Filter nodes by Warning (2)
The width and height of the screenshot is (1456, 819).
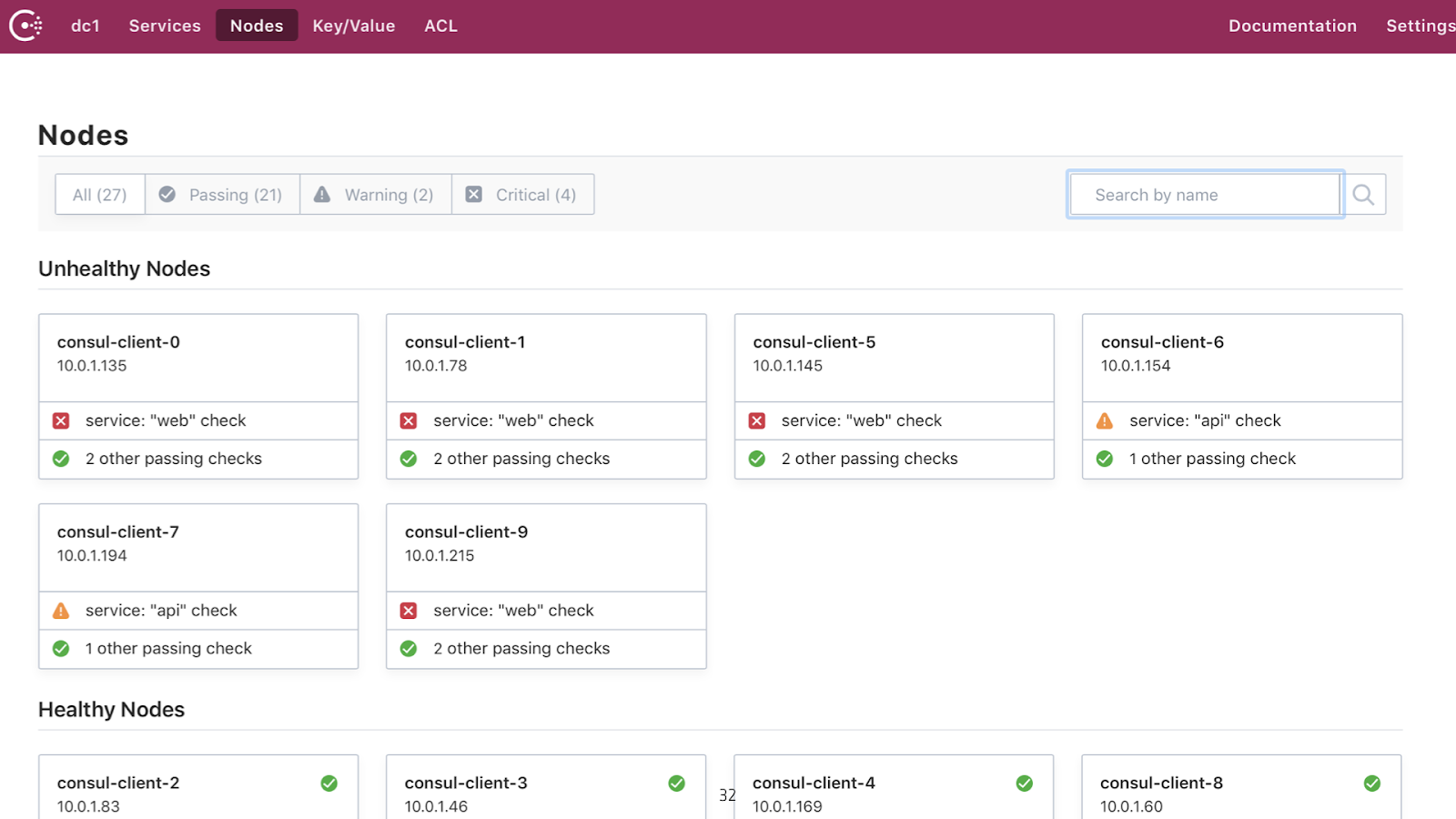point(375,195)
